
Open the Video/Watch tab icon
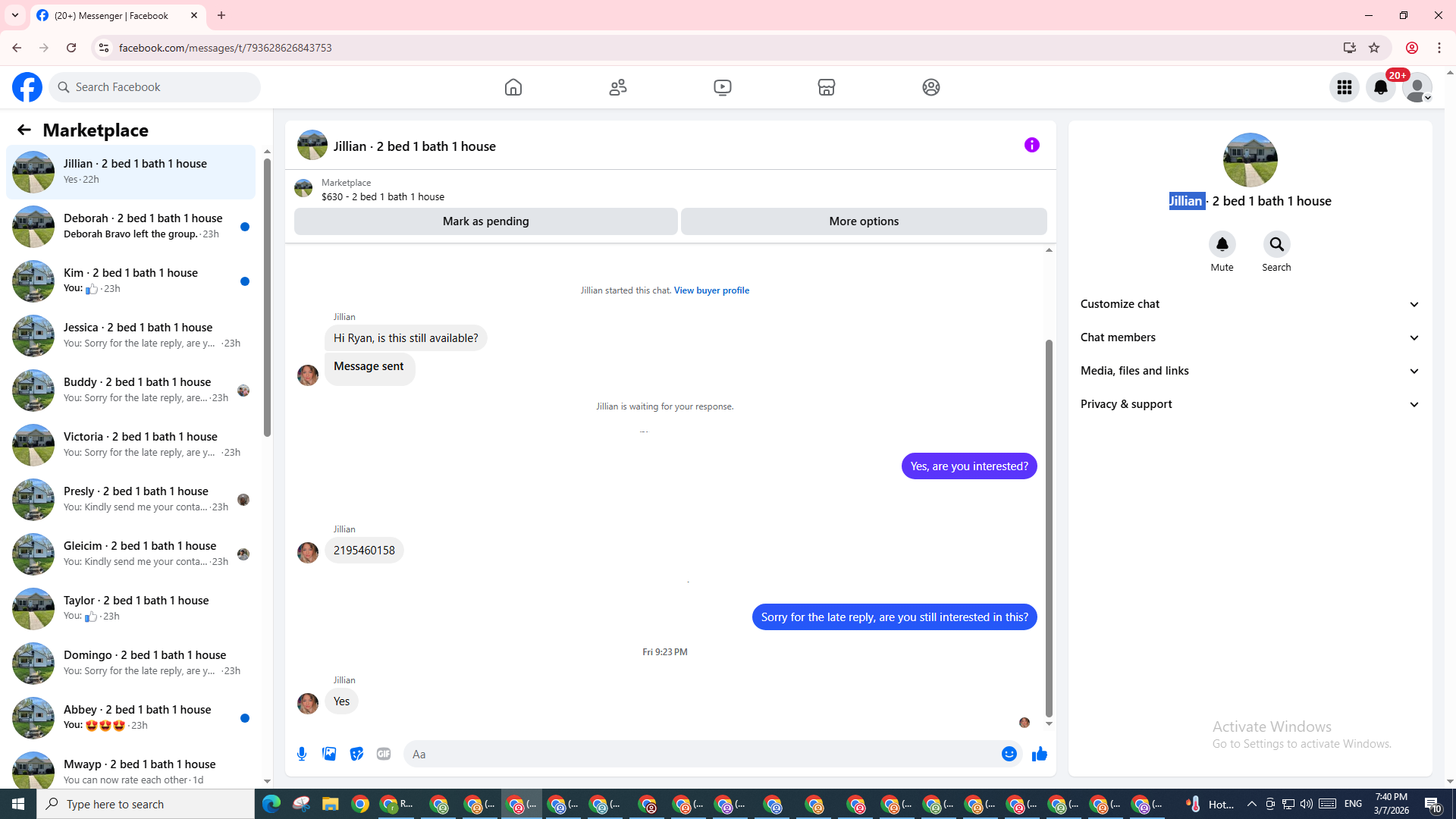click(x=723, y=87)
